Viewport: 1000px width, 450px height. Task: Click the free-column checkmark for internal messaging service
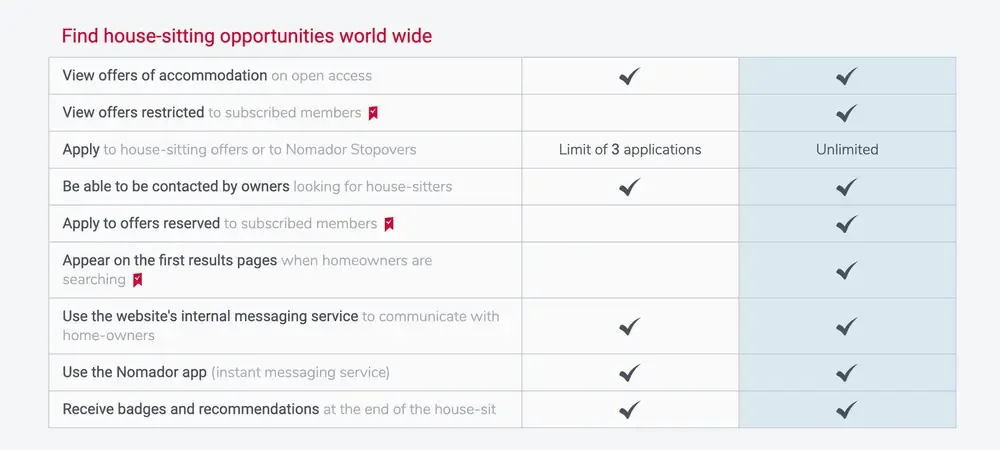click(629, 326)
